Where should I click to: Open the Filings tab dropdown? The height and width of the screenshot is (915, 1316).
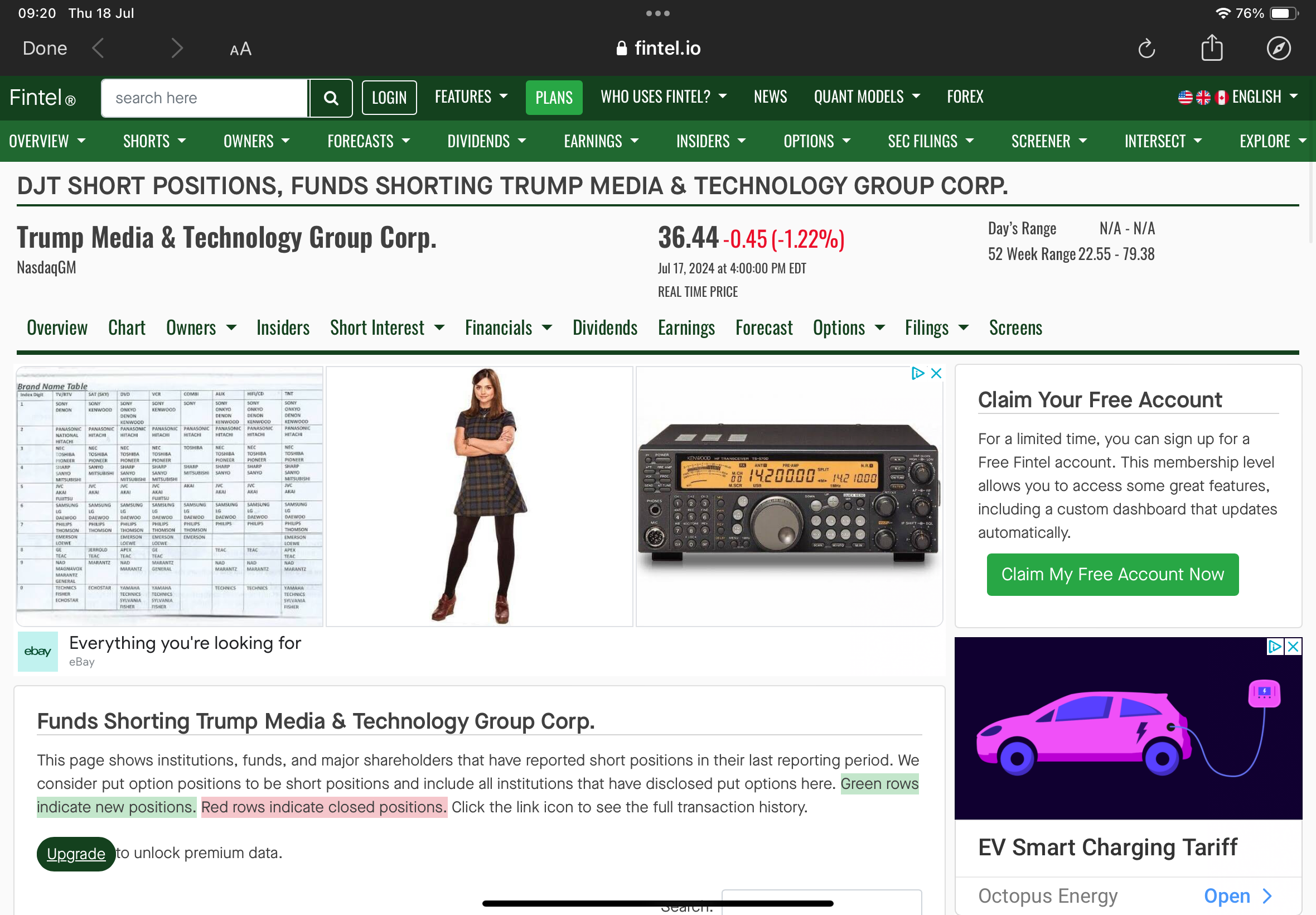coord(937,328)
